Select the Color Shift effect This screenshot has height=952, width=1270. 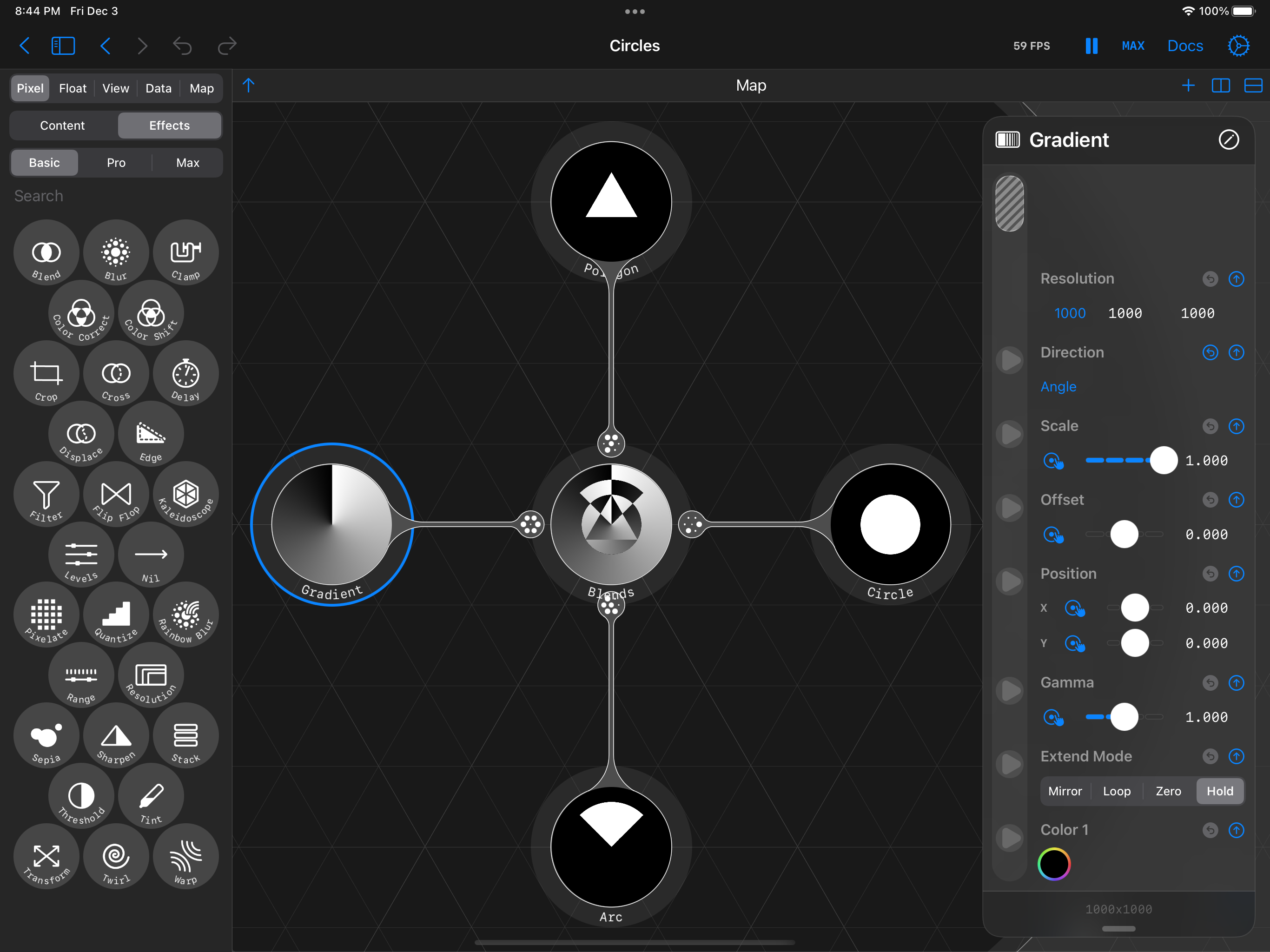click(151, 313)
